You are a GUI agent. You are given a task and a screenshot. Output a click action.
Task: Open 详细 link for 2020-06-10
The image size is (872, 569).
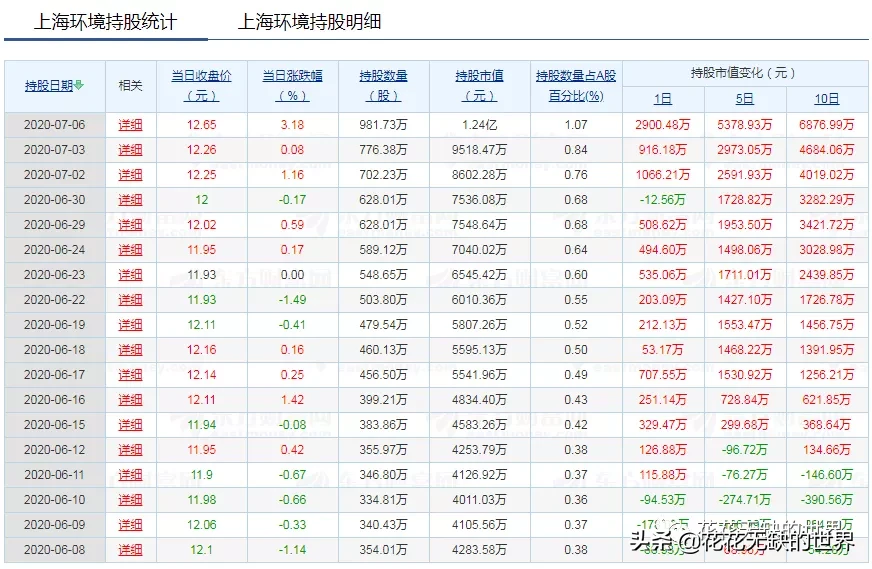click(x=130, y=500)
